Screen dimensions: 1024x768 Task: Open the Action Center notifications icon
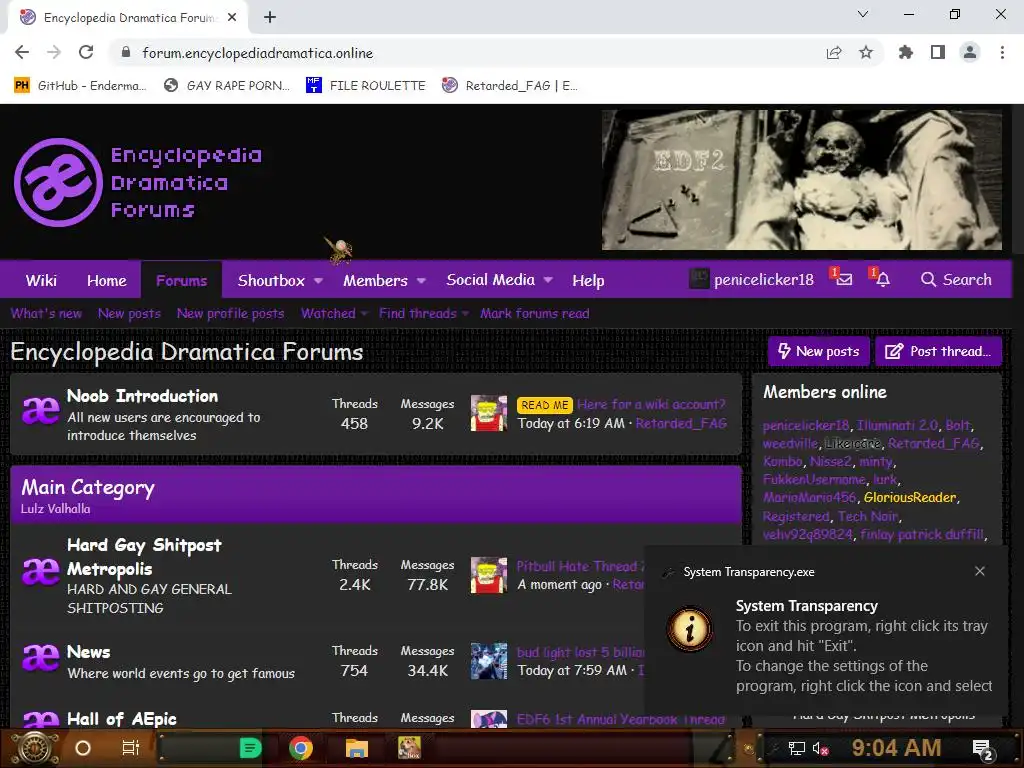[x=984, y=749]
